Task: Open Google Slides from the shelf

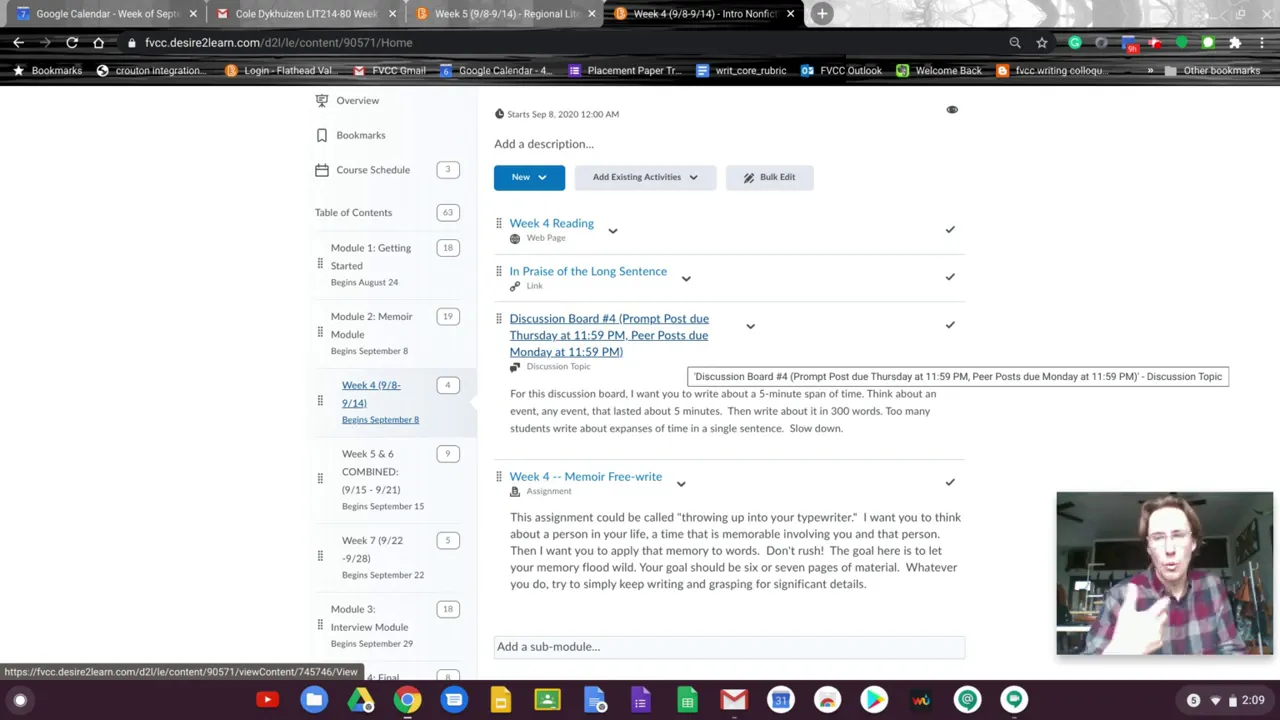Action: point(501,700)
